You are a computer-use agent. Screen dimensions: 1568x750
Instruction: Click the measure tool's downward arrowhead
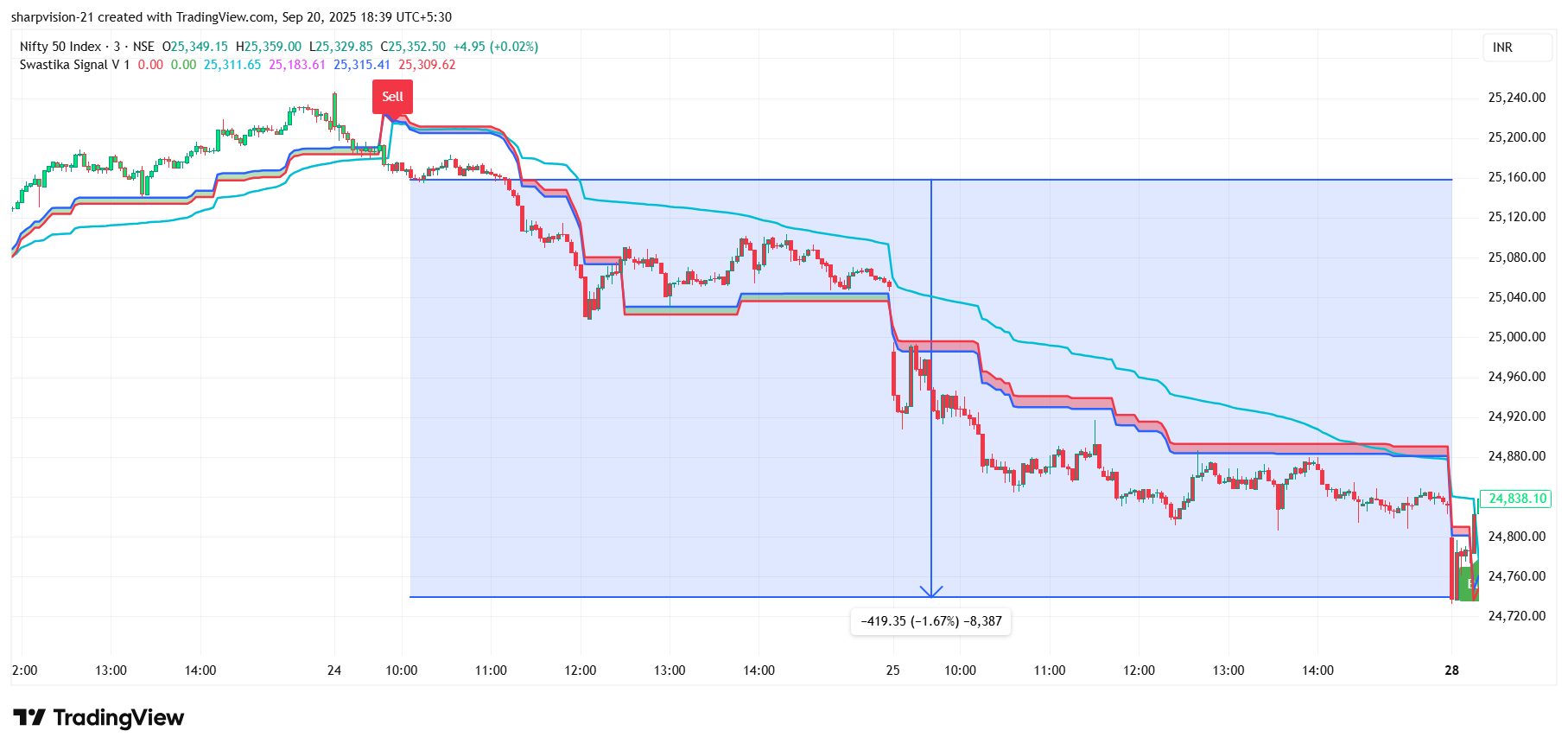pos(930,592)
